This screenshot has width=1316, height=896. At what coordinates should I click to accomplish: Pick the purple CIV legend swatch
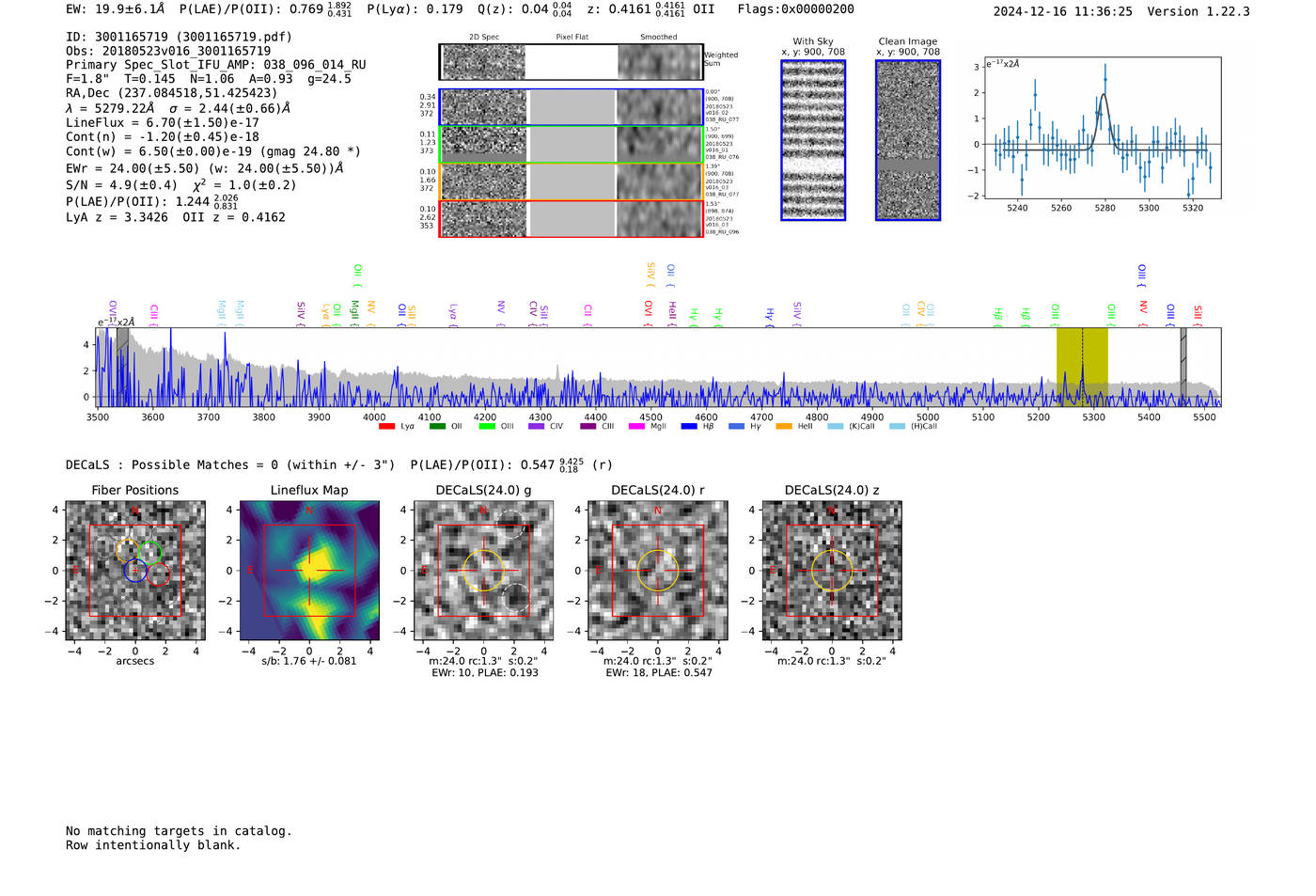coord(537,427)
